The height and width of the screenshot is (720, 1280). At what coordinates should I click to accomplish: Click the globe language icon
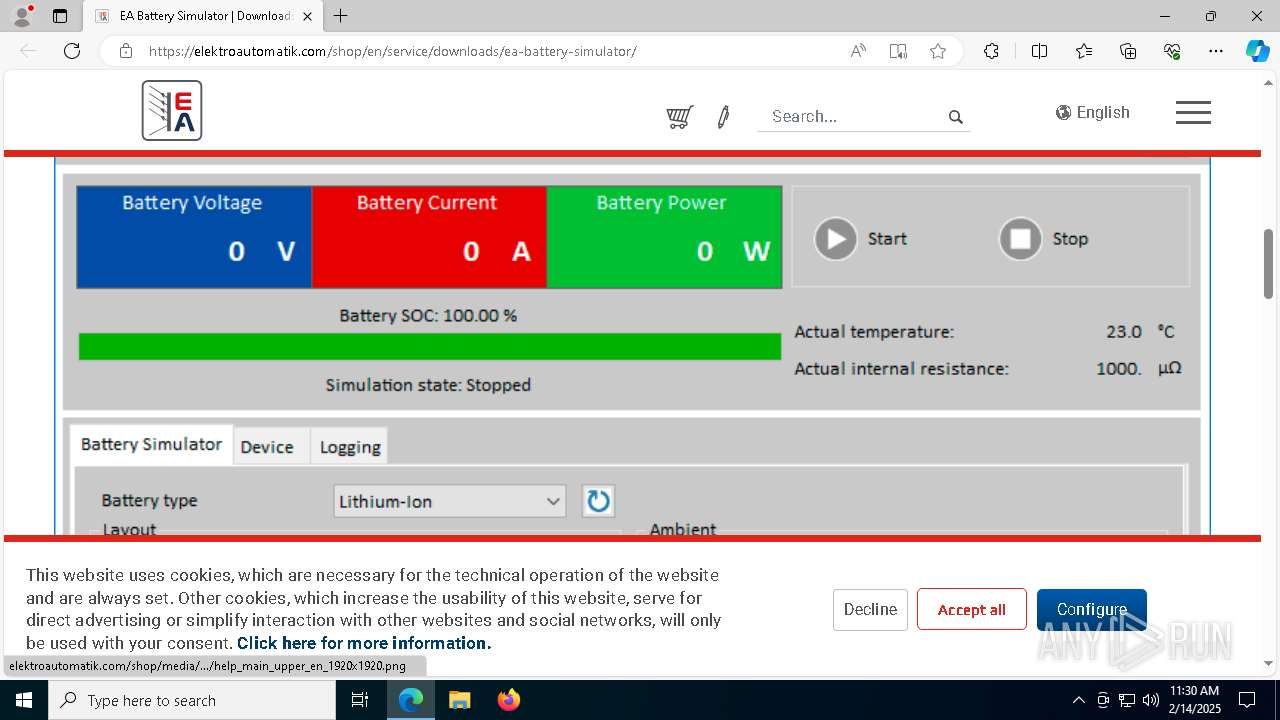1063,112
